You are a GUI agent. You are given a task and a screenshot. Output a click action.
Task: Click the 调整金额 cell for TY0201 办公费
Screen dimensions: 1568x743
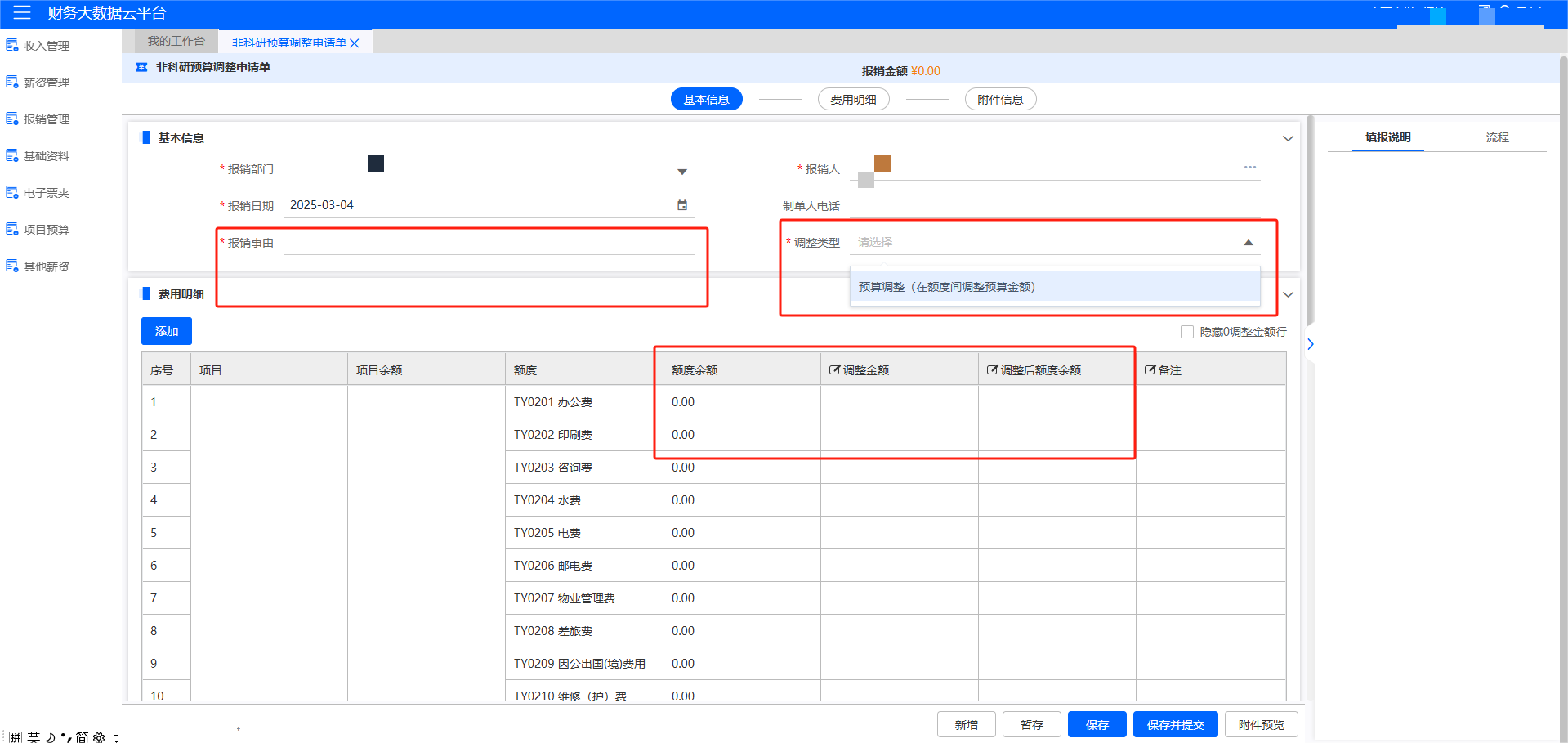(x=900, y=402)
